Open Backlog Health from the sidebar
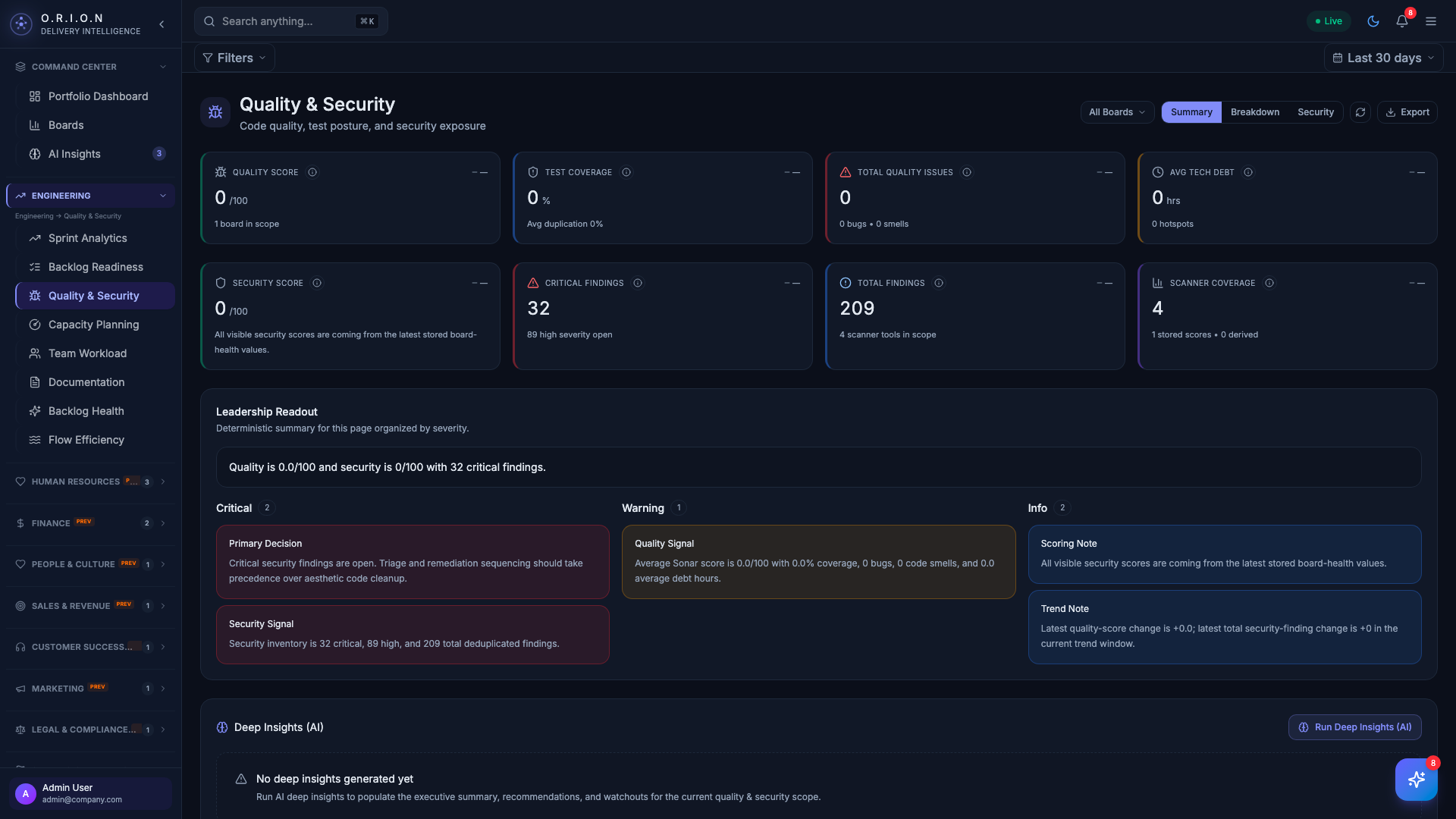 click(x=35, y=411)
